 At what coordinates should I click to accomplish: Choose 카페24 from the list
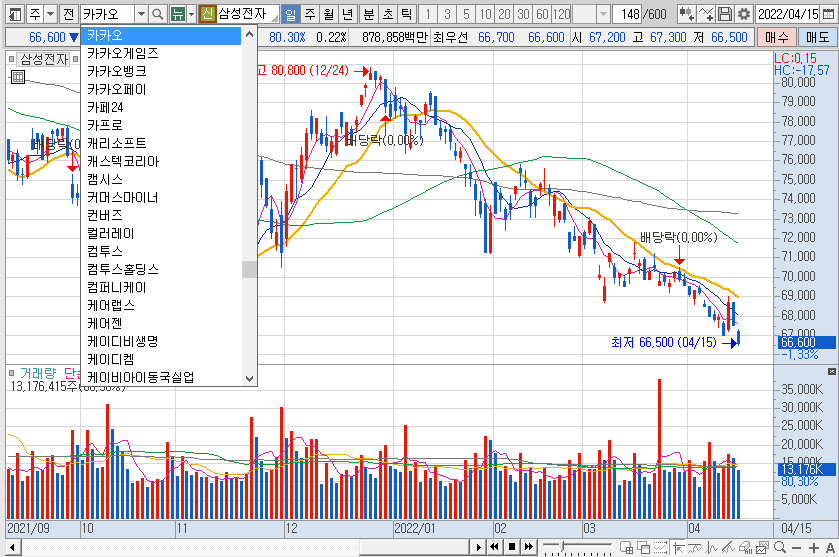point(161,107)
